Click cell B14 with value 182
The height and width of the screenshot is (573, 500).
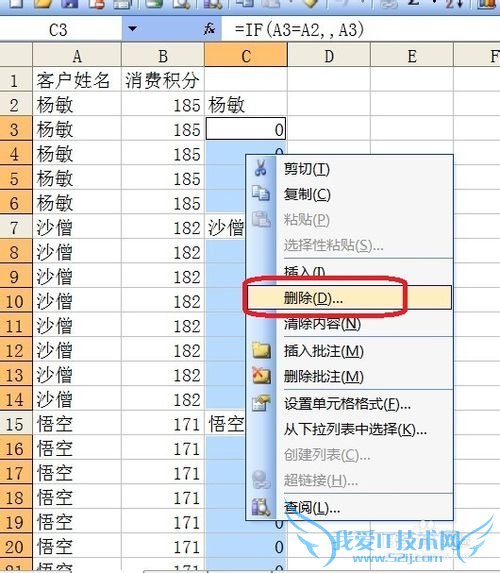tap(163, 399)
